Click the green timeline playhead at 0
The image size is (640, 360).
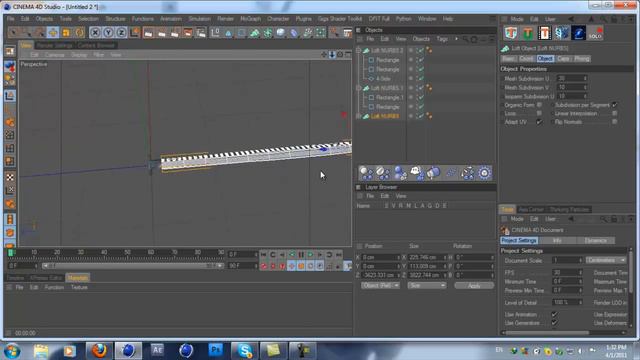11,253
